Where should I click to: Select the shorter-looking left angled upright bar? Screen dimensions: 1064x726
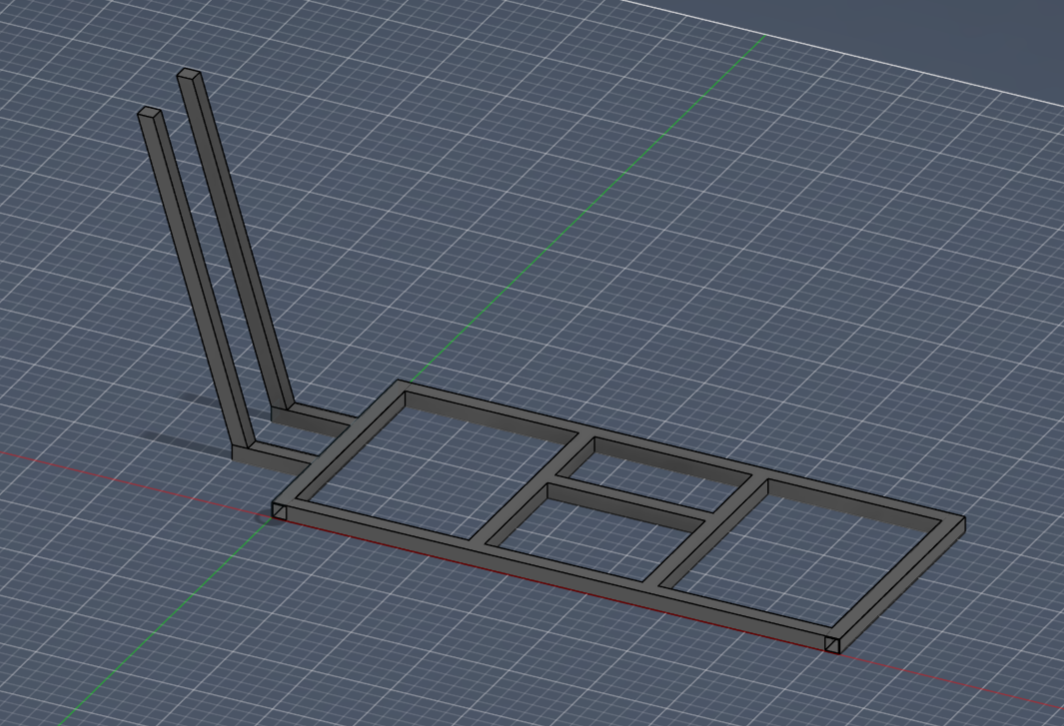tap(196, 278)
